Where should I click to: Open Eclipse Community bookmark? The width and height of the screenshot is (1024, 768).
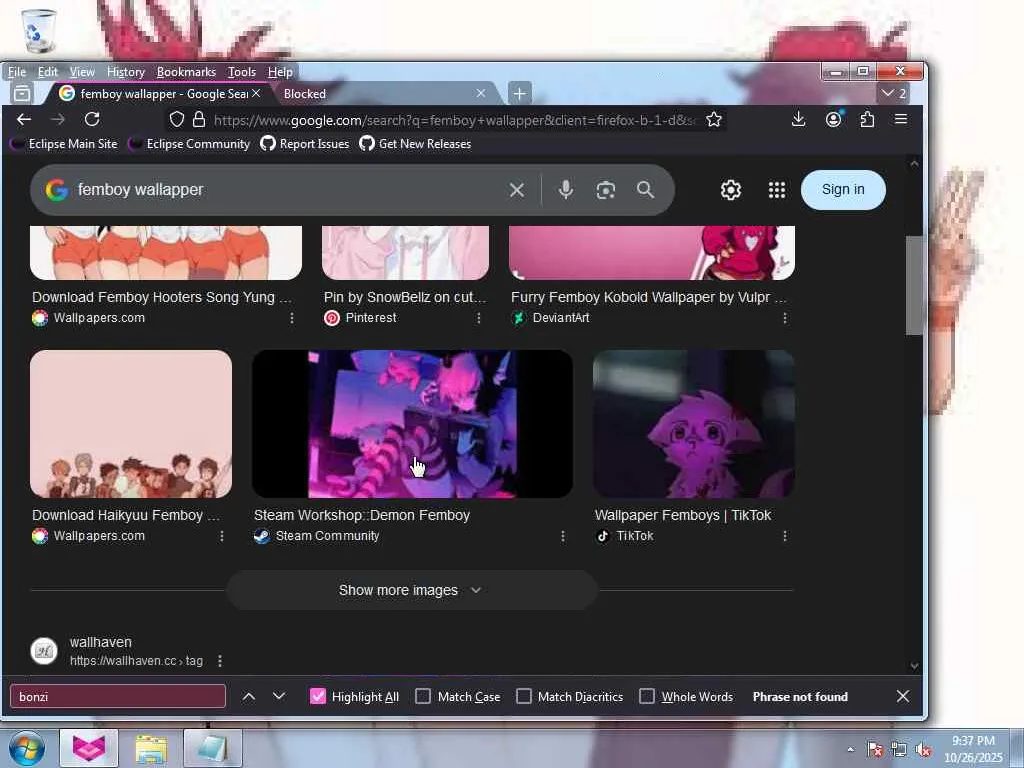point(190,144)
